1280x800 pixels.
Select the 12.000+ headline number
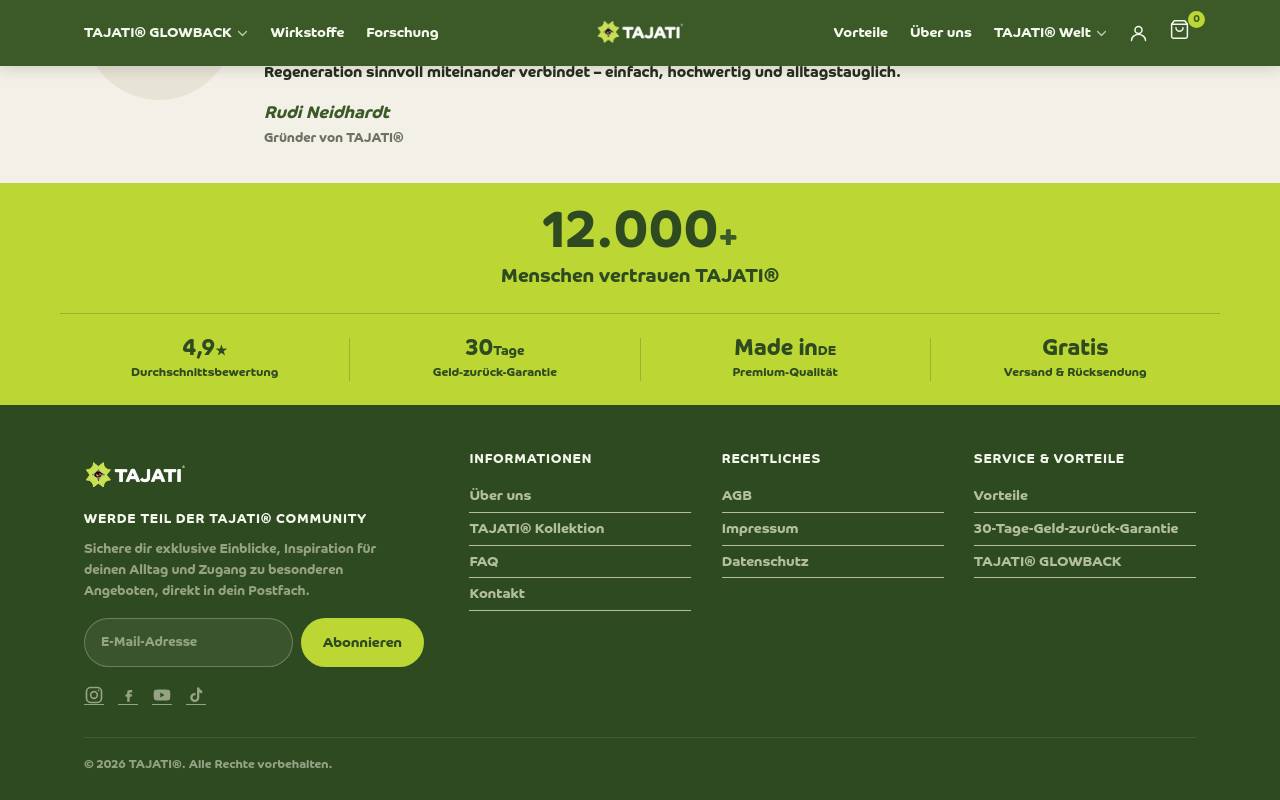pos(640,230)
